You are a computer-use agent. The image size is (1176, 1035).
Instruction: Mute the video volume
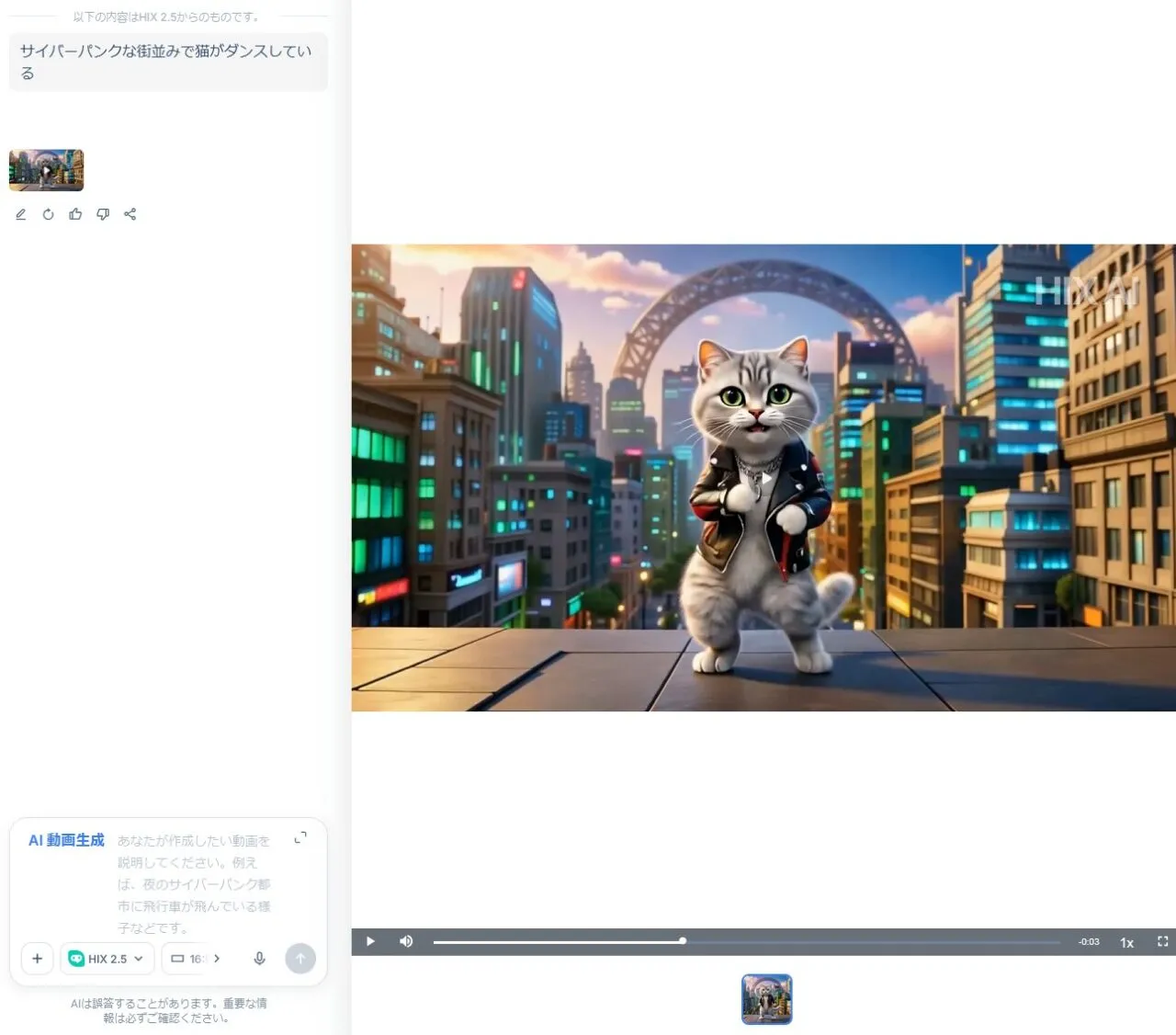pyautogui.click(x=406, y=941)
